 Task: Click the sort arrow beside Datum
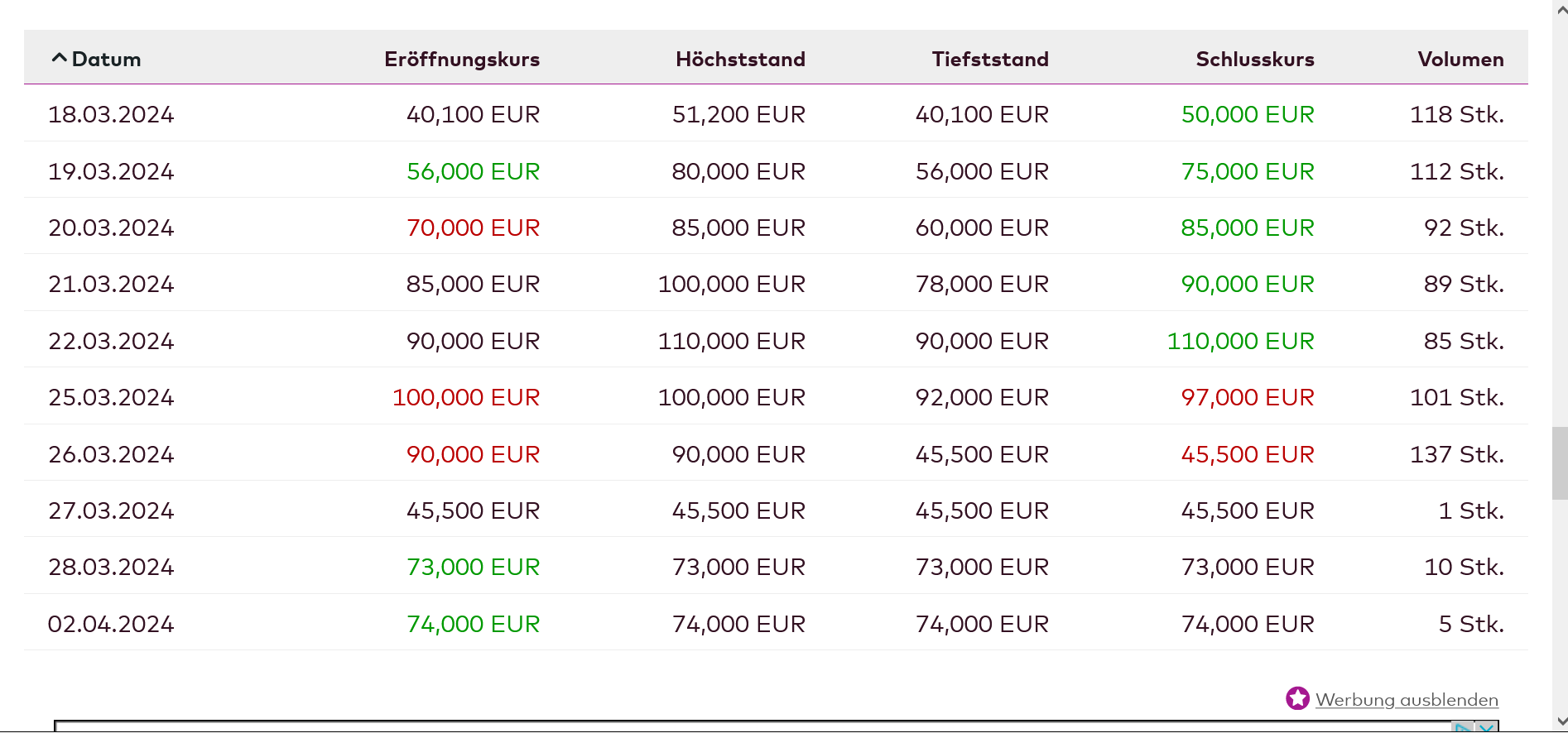(x=59, y=58)
